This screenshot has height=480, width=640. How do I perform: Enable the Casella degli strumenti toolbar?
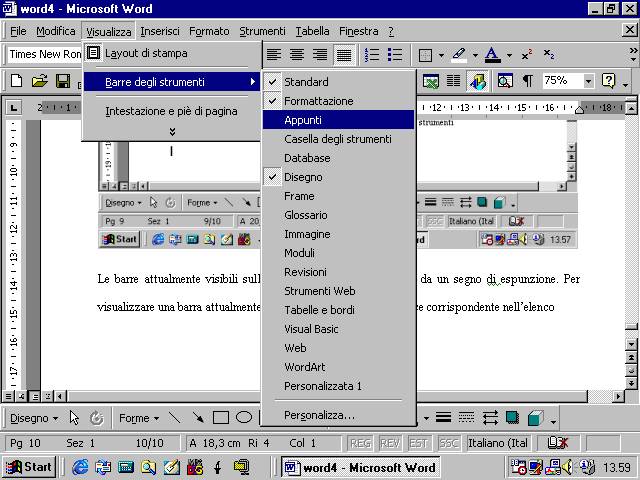pyautogui.click(x=338, y=139)
